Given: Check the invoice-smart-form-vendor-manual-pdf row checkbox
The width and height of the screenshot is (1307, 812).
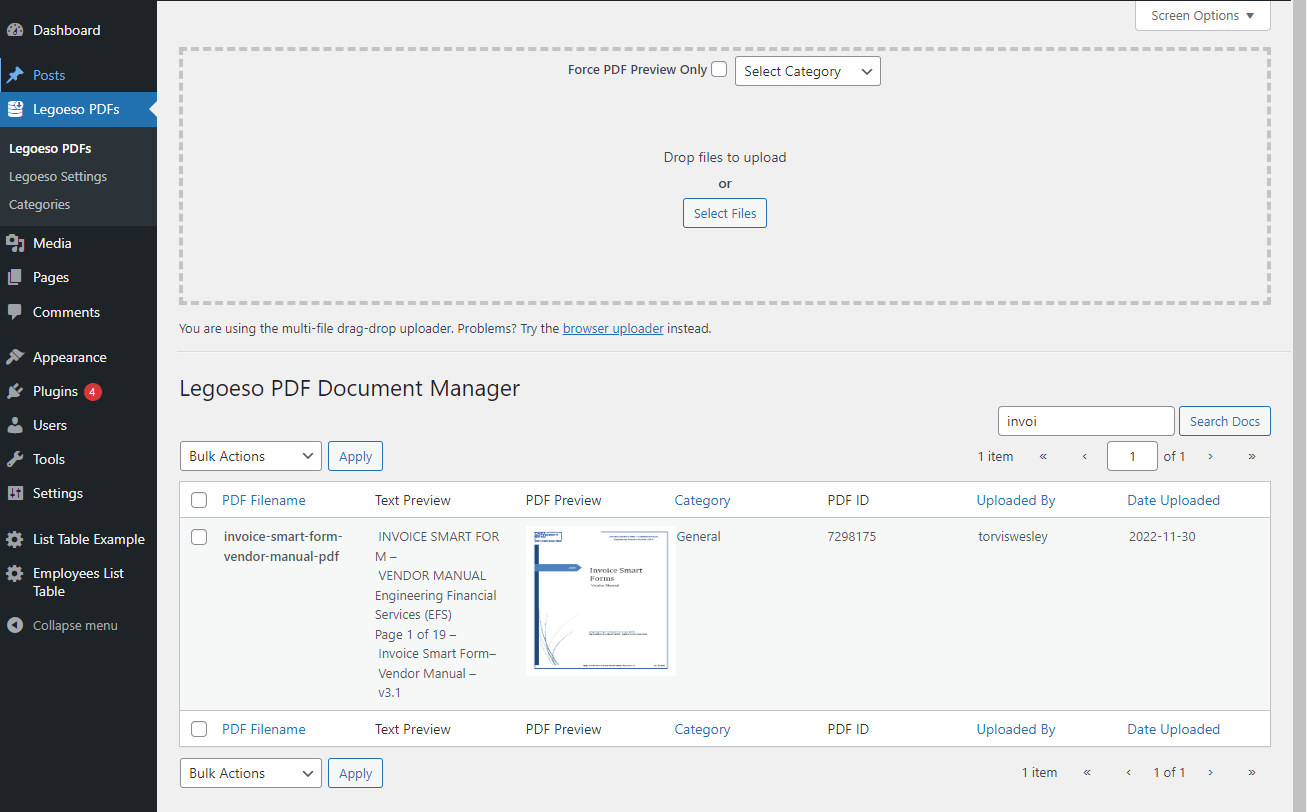Looking at the screenshot, I should pyautogui.click(x=199, y=537).
